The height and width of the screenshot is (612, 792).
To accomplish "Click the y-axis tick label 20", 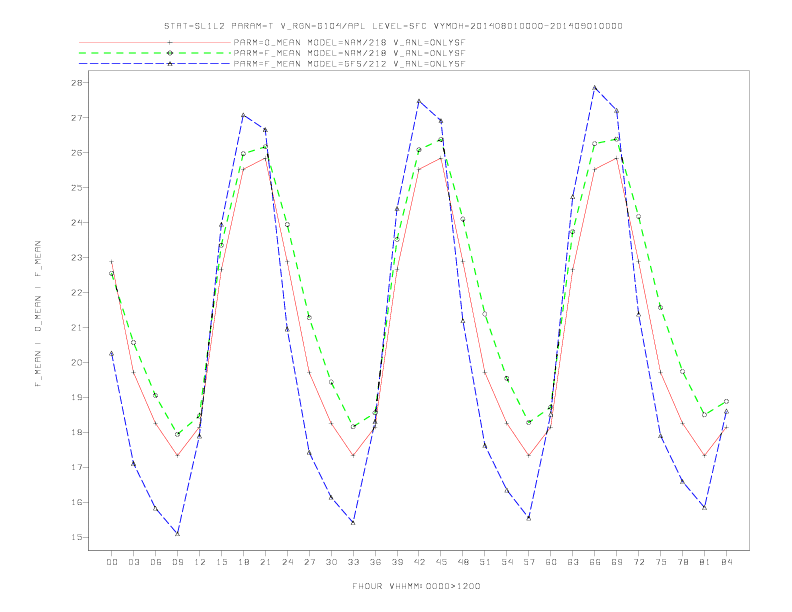I will (76, 363).
